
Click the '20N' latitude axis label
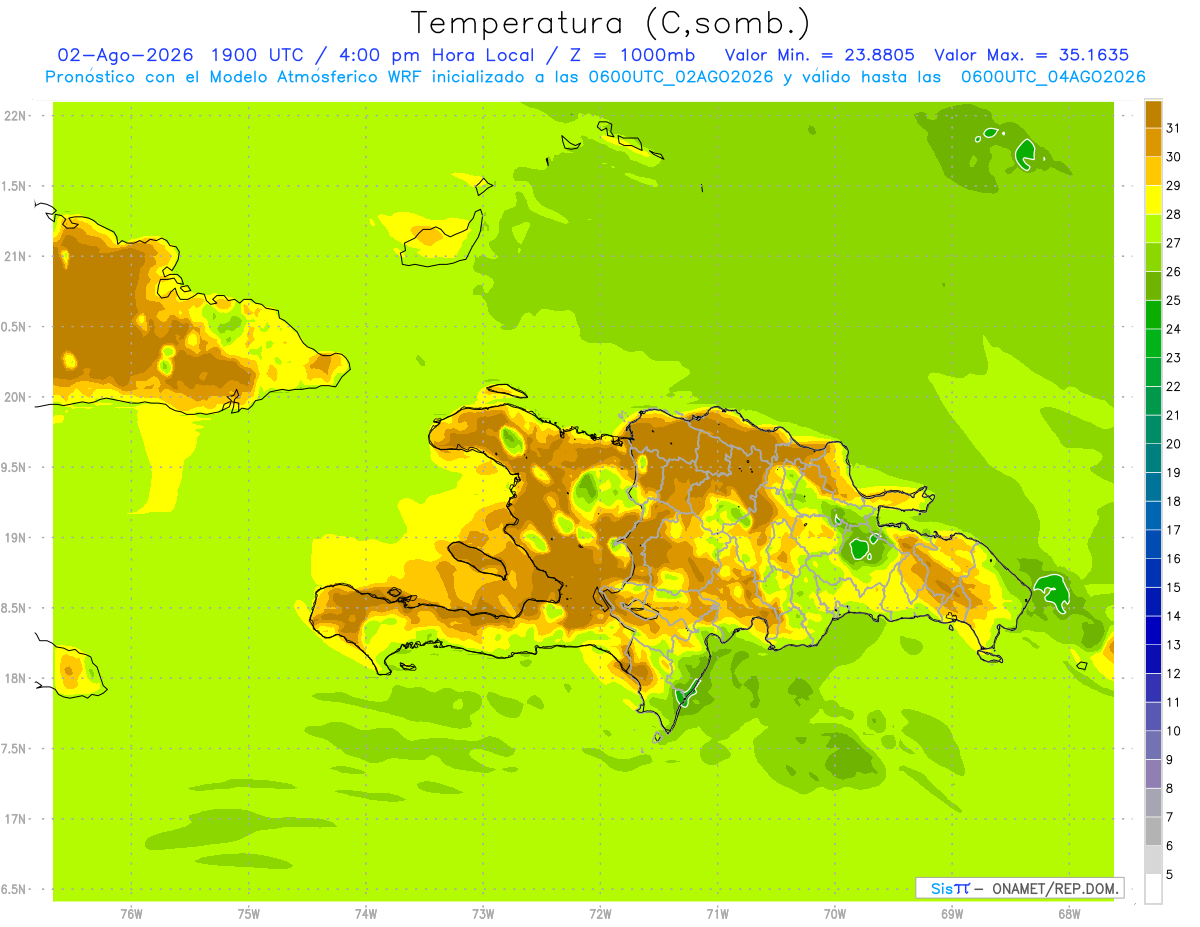(15, 397)
